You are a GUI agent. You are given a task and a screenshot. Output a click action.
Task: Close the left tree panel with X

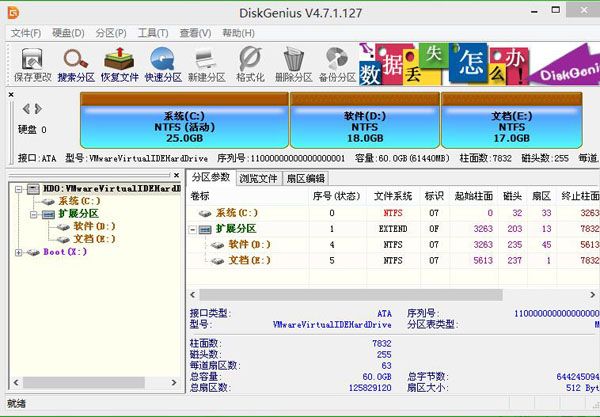[x=176, y=175]
